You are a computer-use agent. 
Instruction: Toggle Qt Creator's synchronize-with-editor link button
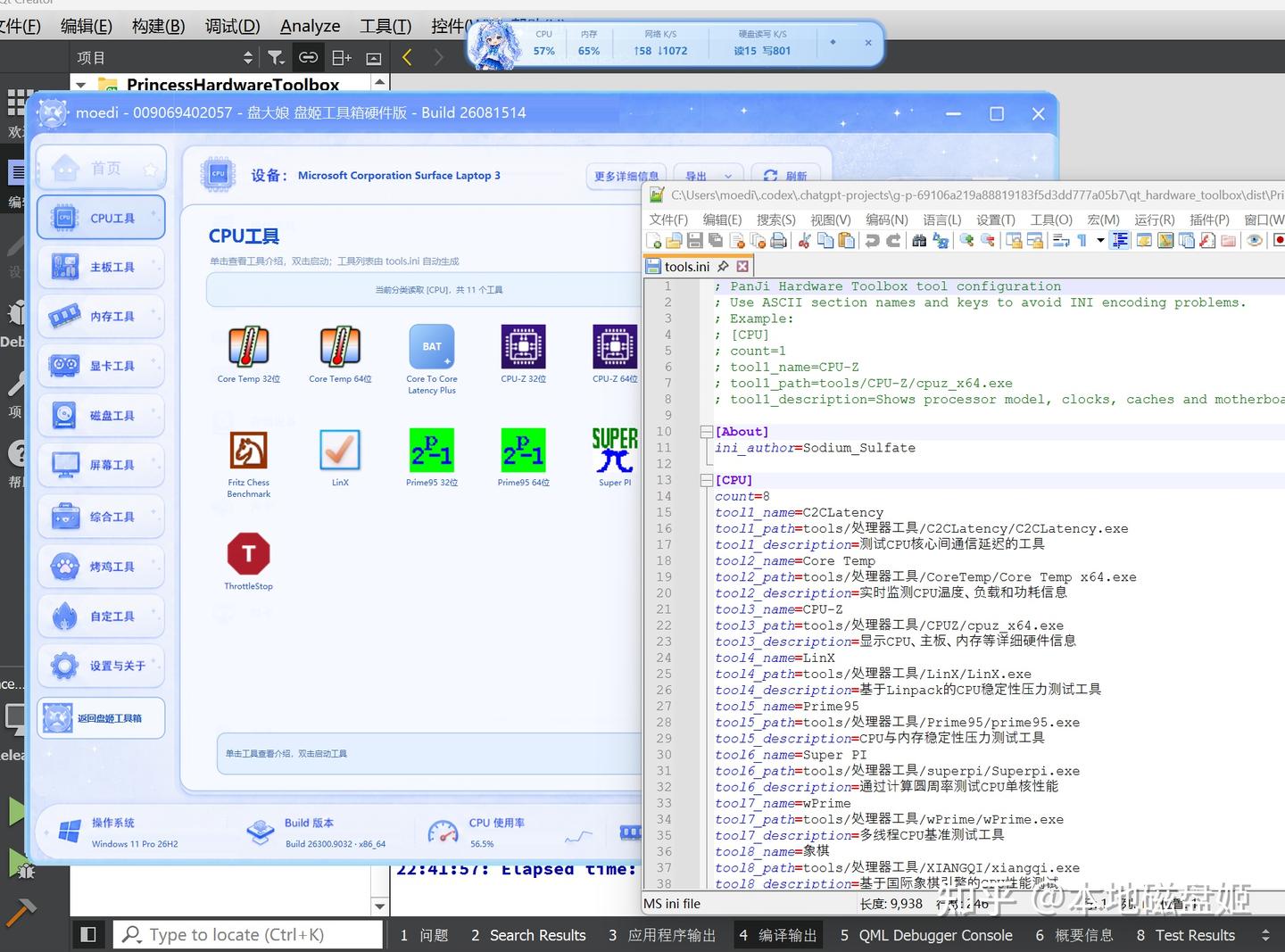(308, 58)
